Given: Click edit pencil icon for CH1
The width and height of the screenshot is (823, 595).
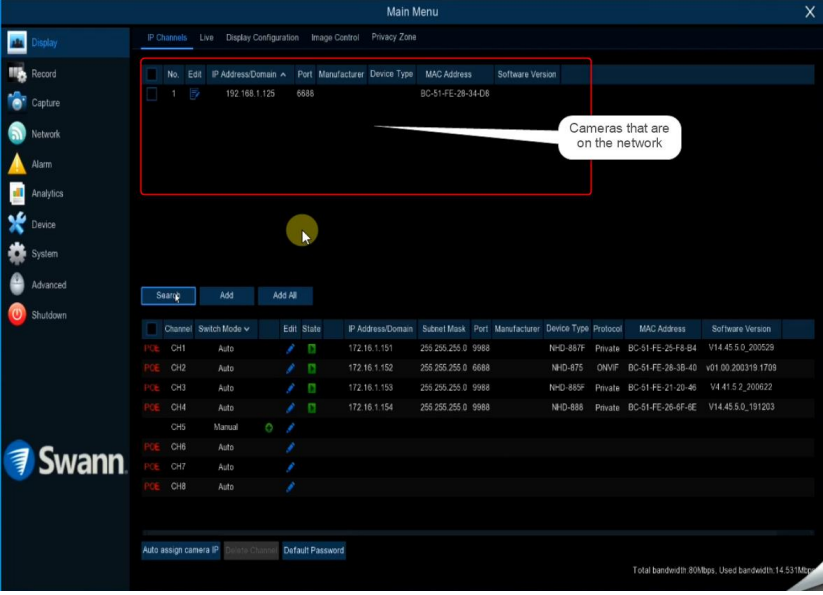Looking at the screenshot, I should 291,349.
